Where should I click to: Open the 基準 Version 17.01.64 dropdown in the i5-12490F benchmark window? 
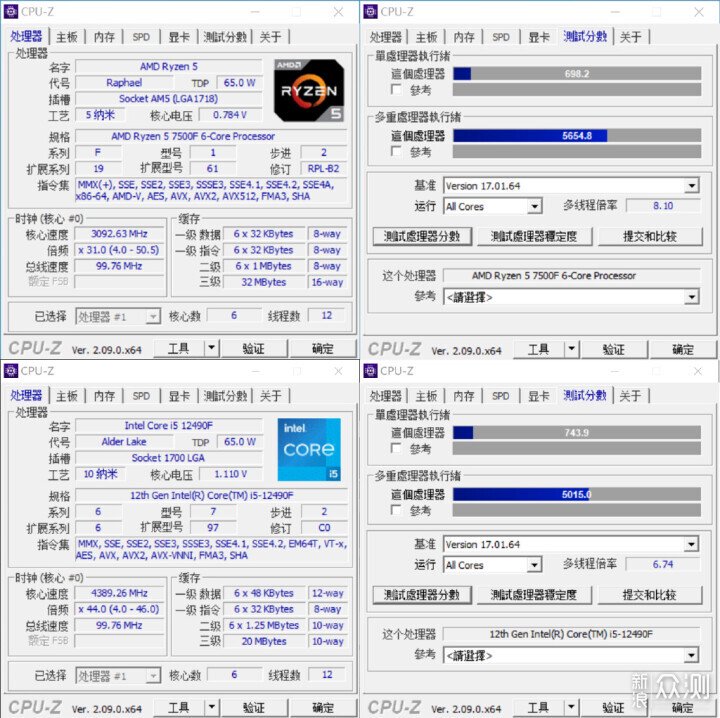click(691, 544)
